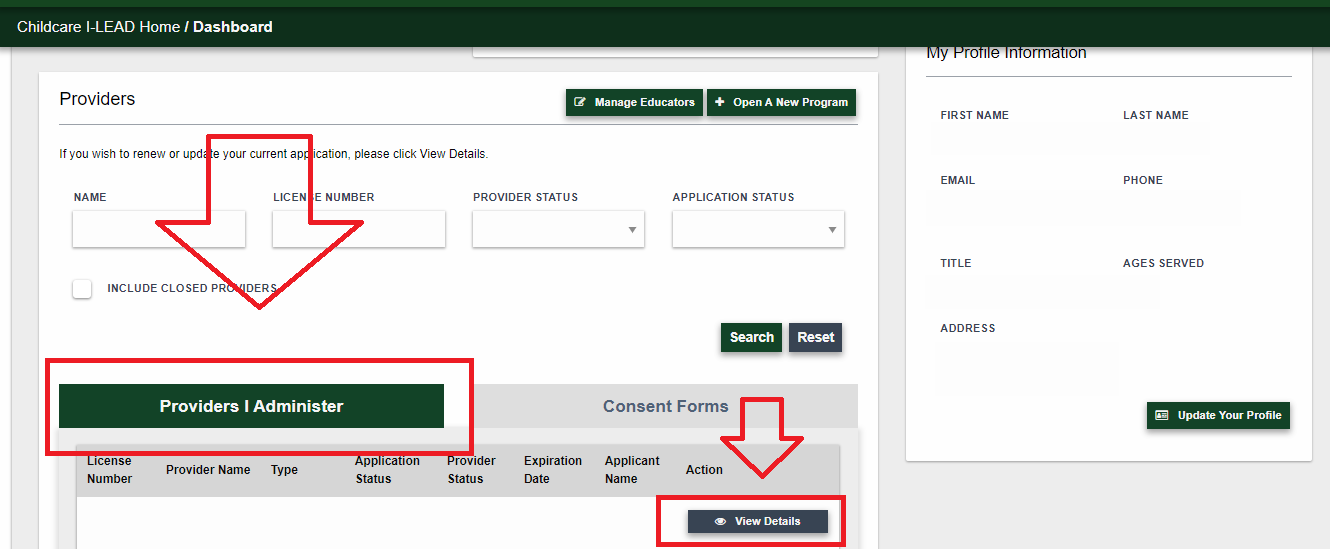Enable the Include Closed Providers checkbox

coord(82,288)
